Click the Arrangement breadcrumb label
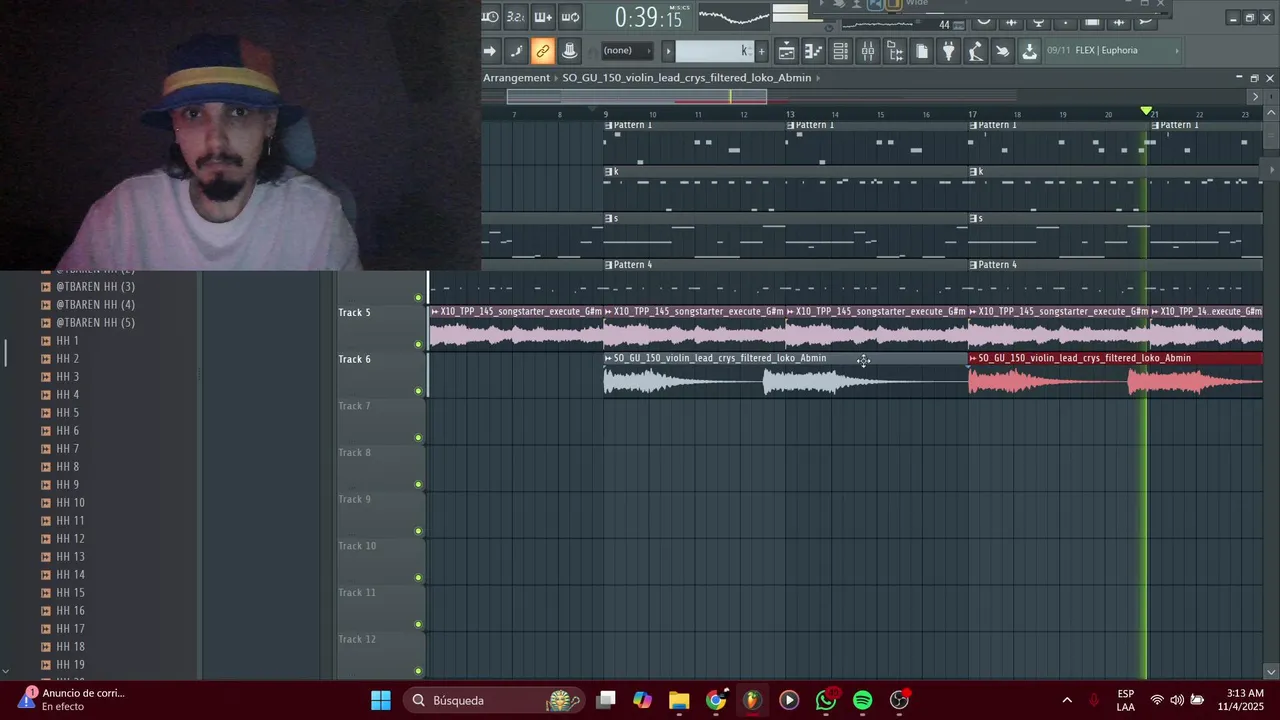Viewport: 1280px width, 720px height. 516,78
